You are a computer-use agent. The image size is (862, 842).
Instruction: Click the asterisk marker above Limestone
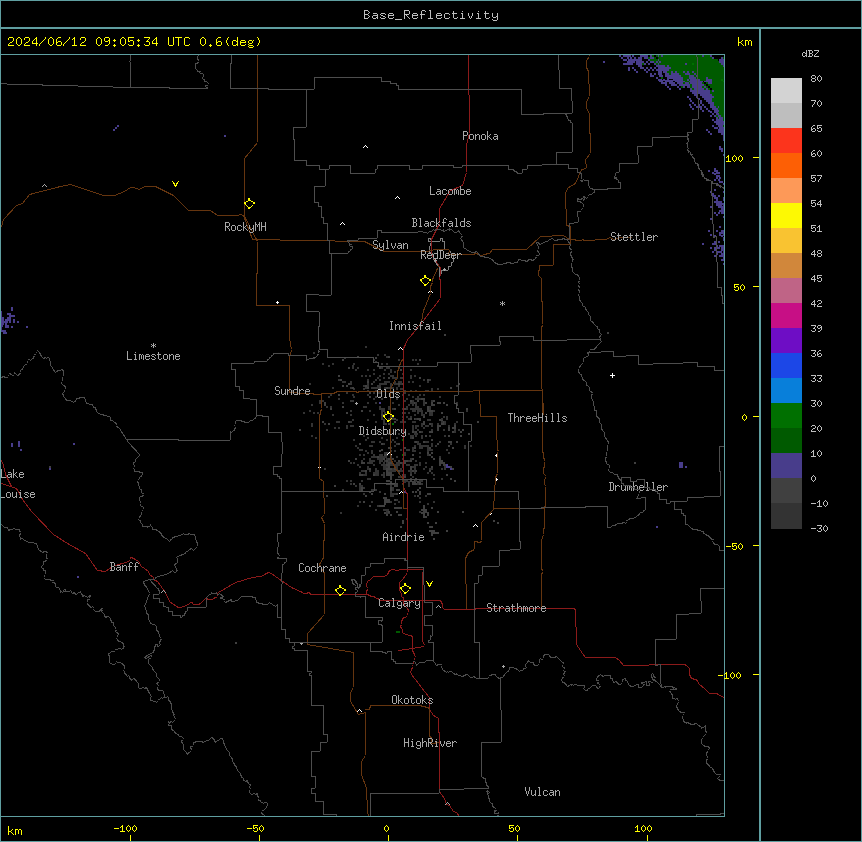pos(153,345)
